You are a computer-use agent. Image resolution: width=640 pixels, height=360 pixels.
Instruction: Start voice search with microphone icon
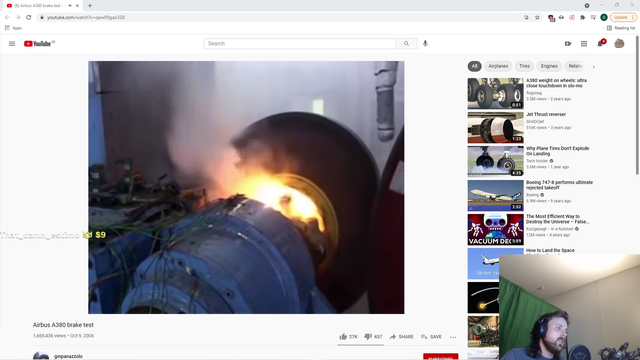(425, 44)
